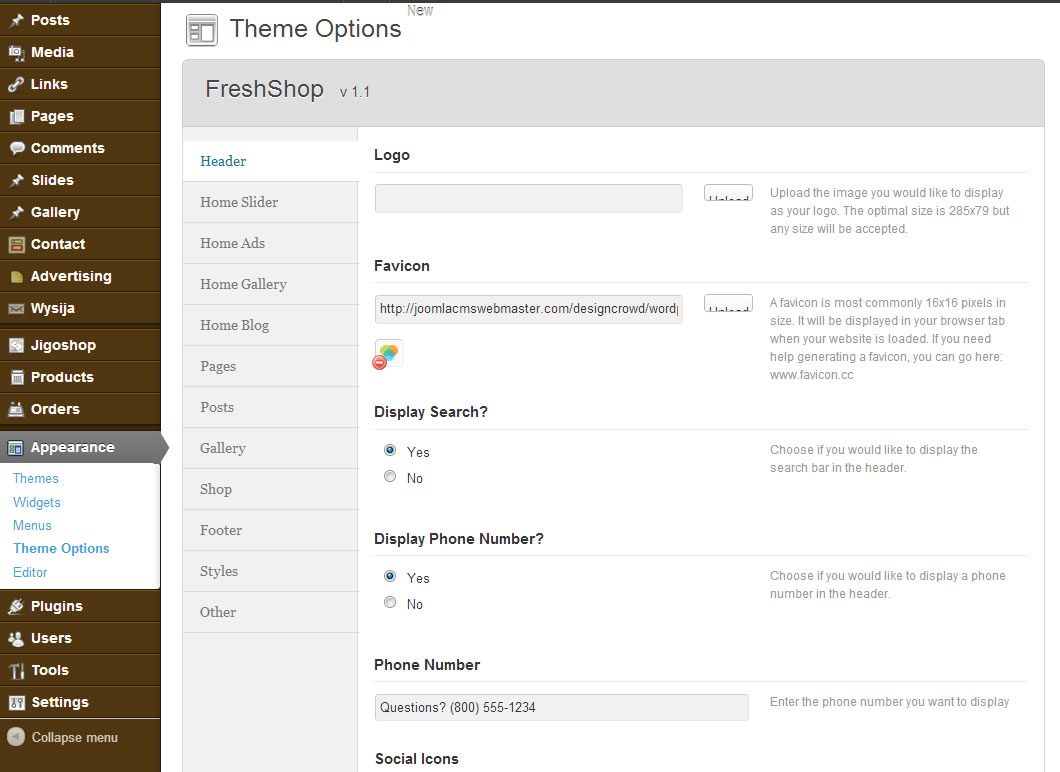Click the Contact form icon
The height and width of the screenshot is (772, 1060).
tap(16, 244)
